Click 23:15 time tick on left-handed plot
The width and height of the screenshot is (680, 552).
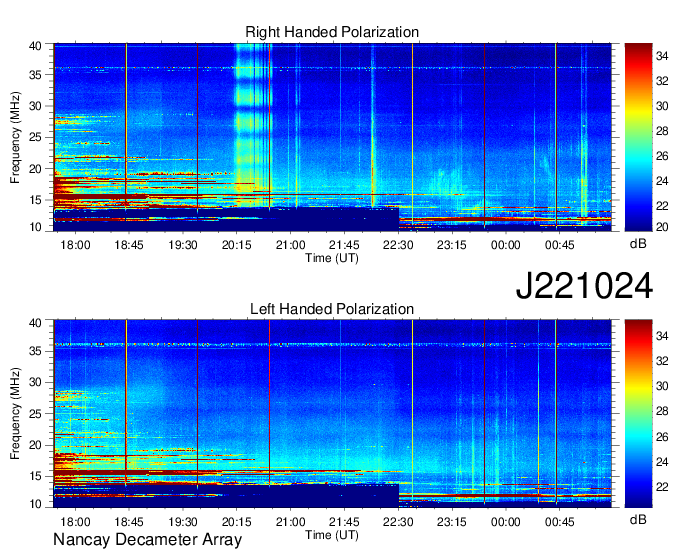pos(452,522)
